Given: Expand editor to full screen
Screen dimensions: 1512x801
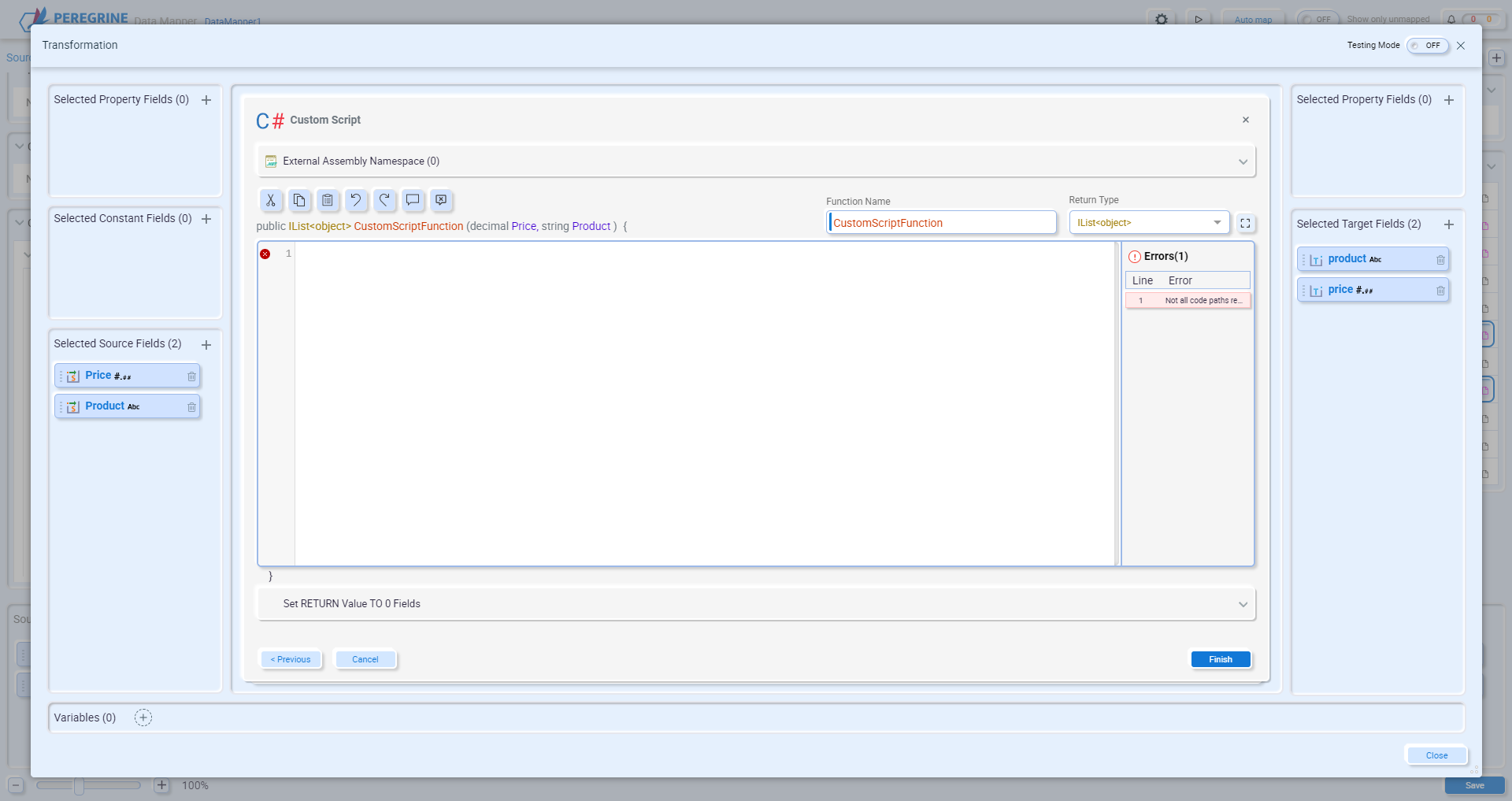Looking at the screenshot, I should tap(1245, 223).
